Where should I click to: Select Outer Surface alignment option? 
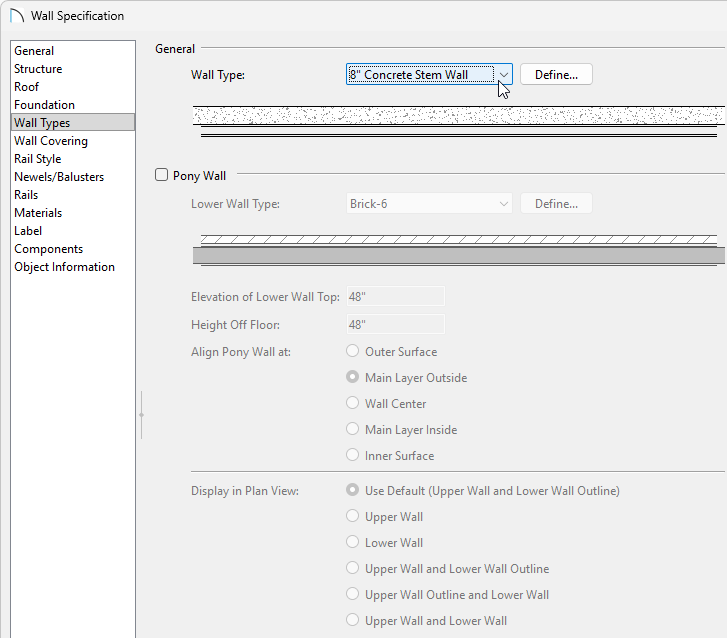pyautogui.click(x=352, y=351)
